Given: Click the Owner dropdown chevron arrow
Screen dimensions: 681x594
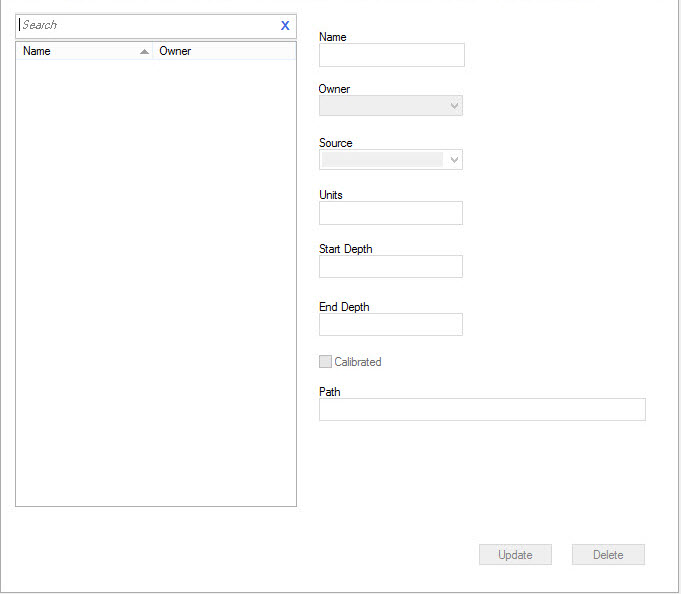Looking at the screenshot, I should pos(455,106).
